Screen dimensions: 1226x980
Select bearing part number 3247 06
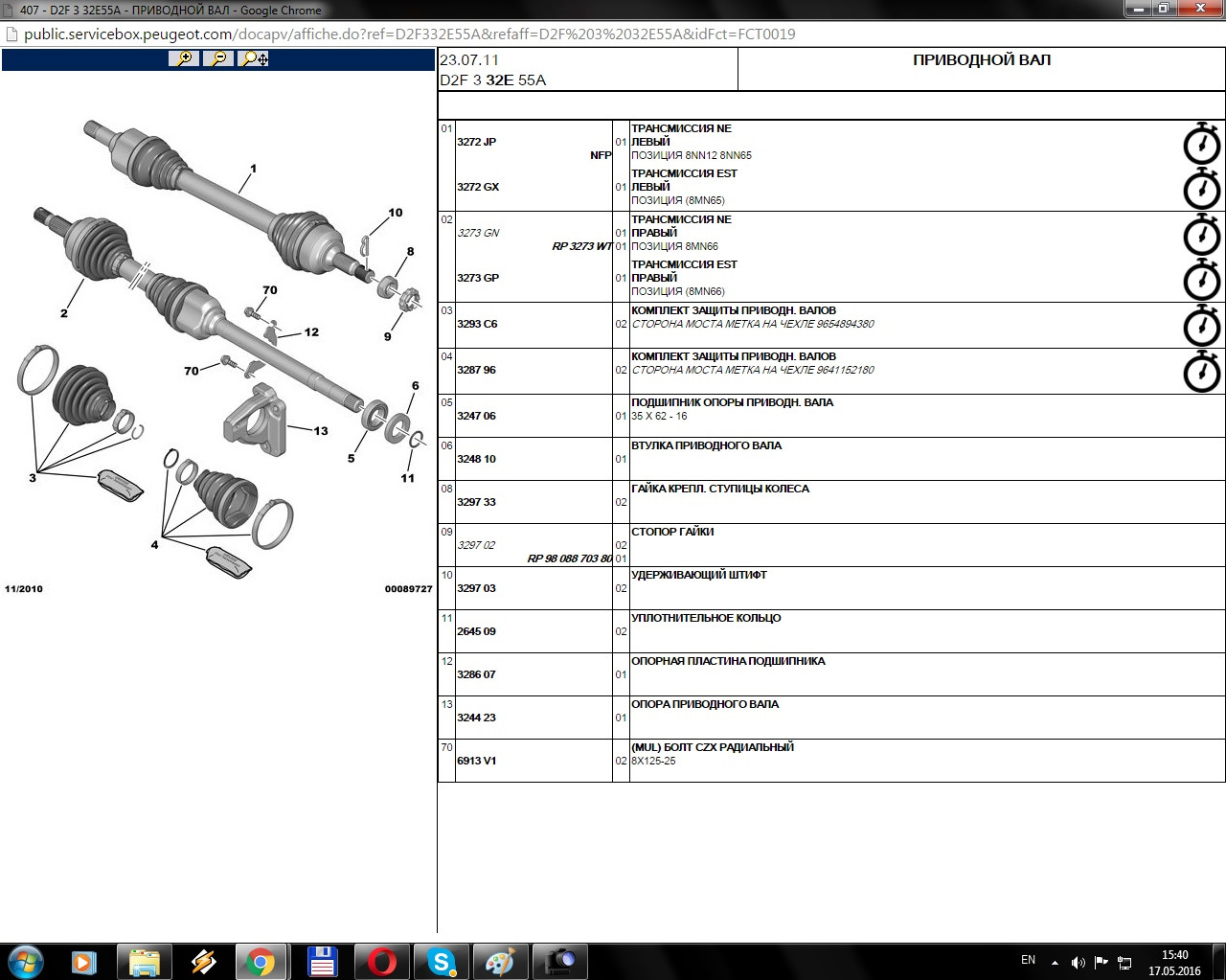pos(476,416)
